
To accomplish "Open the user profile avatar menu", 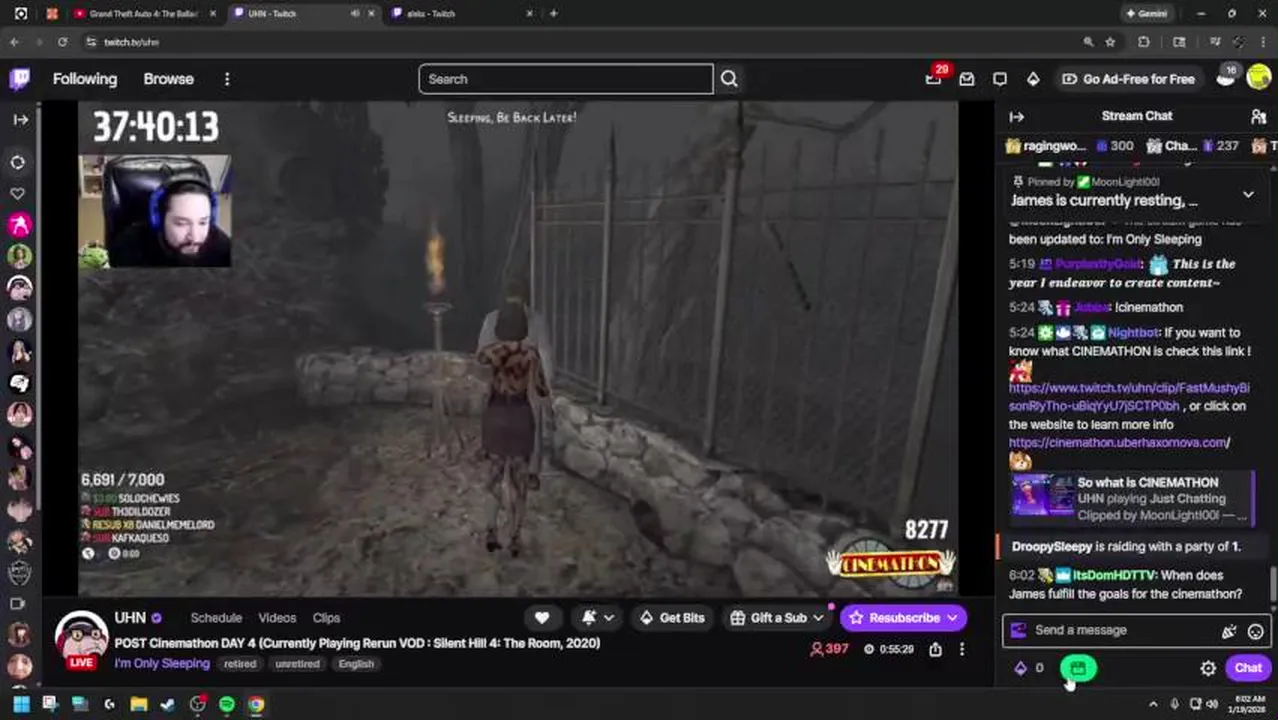I will tap(1258, 79).
